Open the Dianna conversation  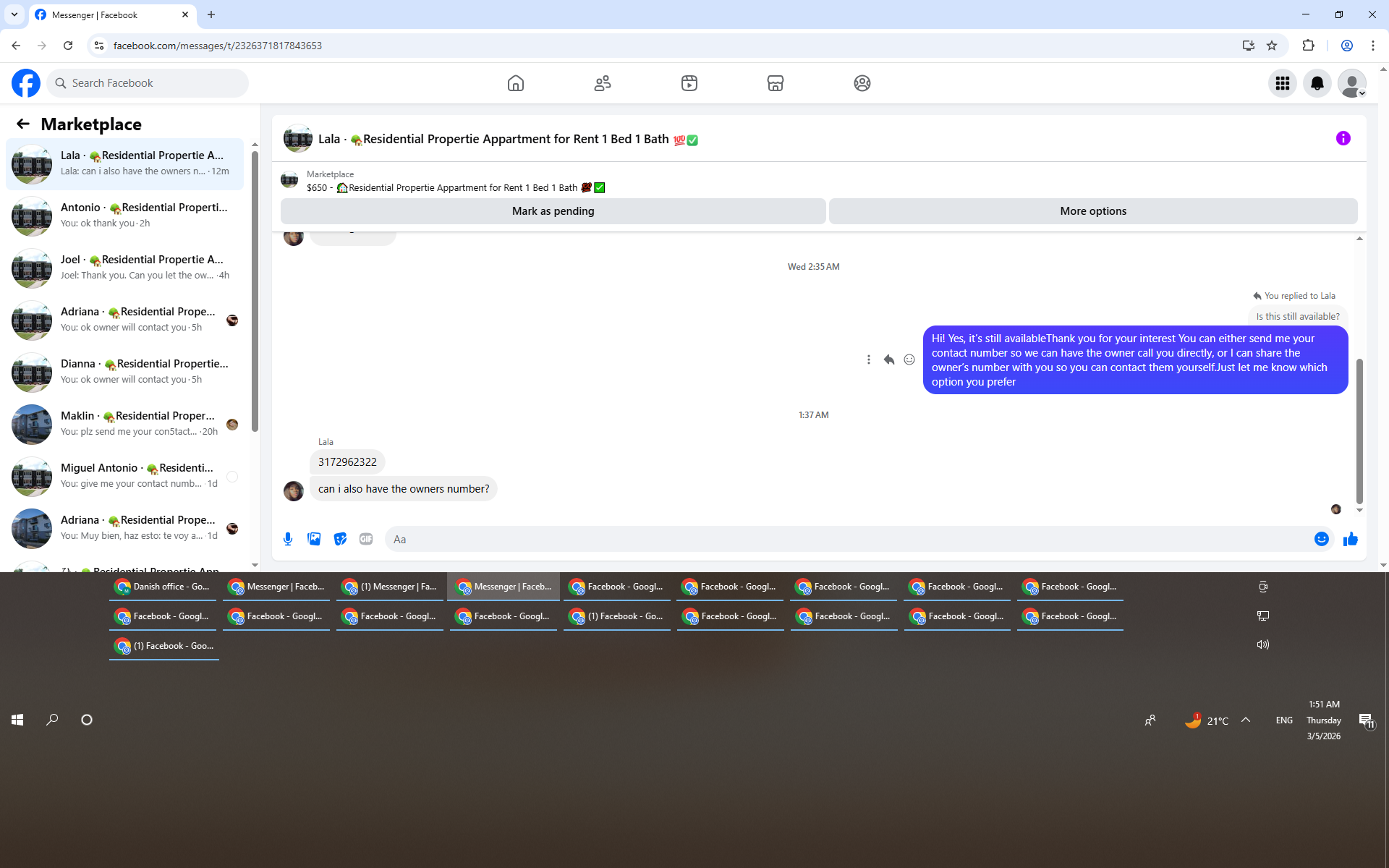124,372
